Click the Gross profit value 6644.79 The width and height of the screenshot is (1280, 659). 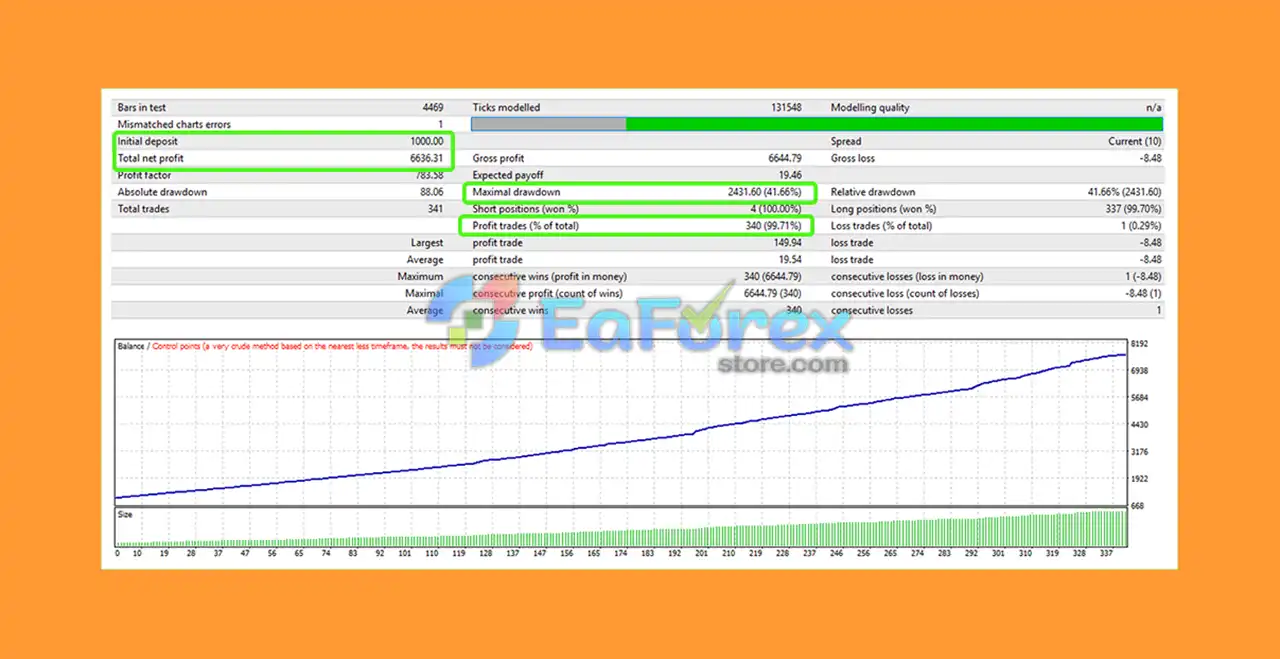pos(784,159)
